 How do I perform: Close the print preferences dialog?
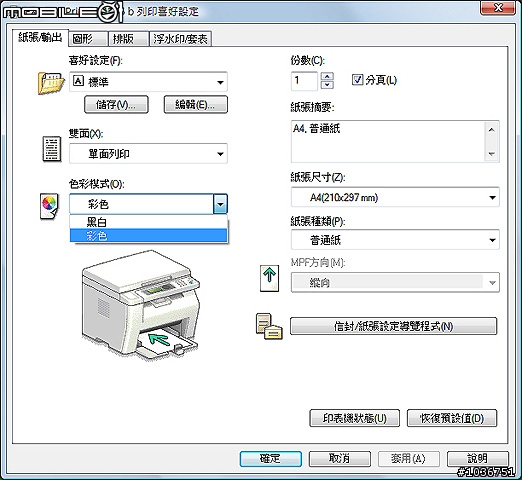[x=498, y=8]
